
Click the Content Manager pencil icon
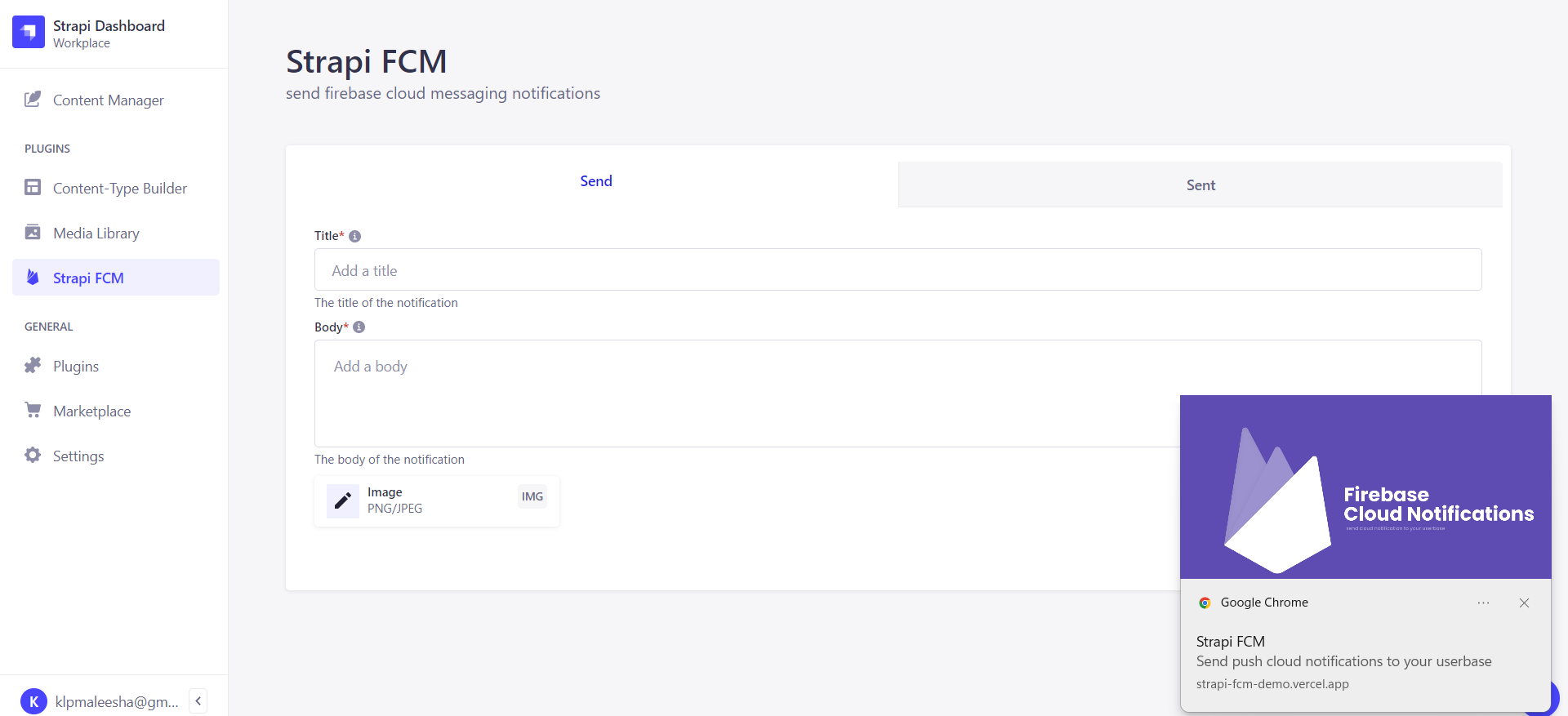[33, 100]
